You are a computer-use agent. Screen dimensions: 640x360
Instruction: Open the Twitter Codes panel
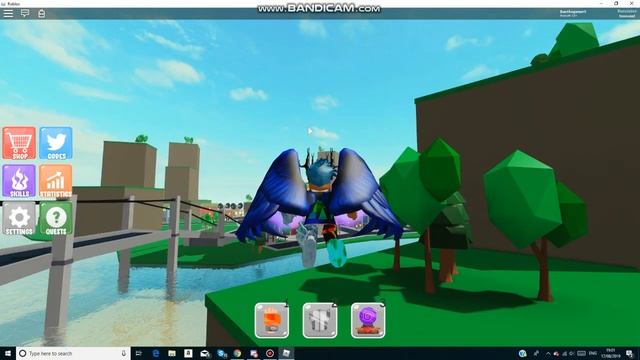(x=56, y=143)
